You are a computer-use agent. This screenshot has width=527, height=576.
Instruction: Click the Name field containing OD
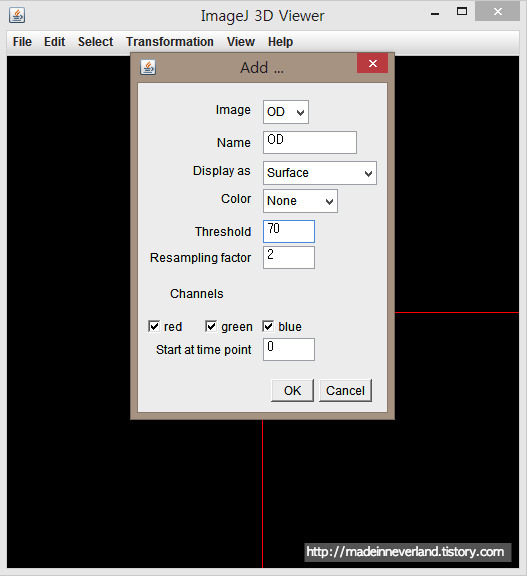coord(310,142)
